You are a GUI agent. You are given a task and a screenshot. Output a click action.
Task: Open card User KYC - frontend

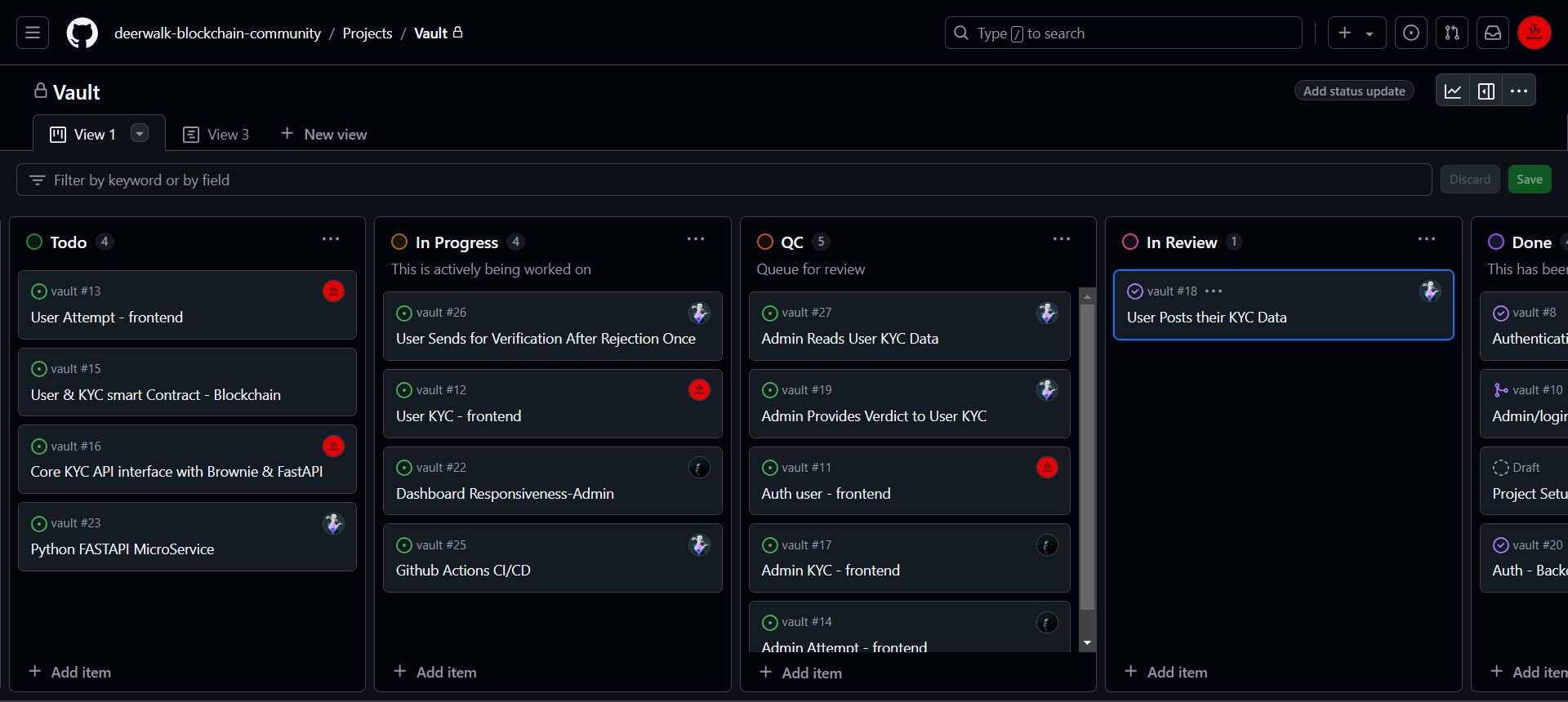coord(458,416)
